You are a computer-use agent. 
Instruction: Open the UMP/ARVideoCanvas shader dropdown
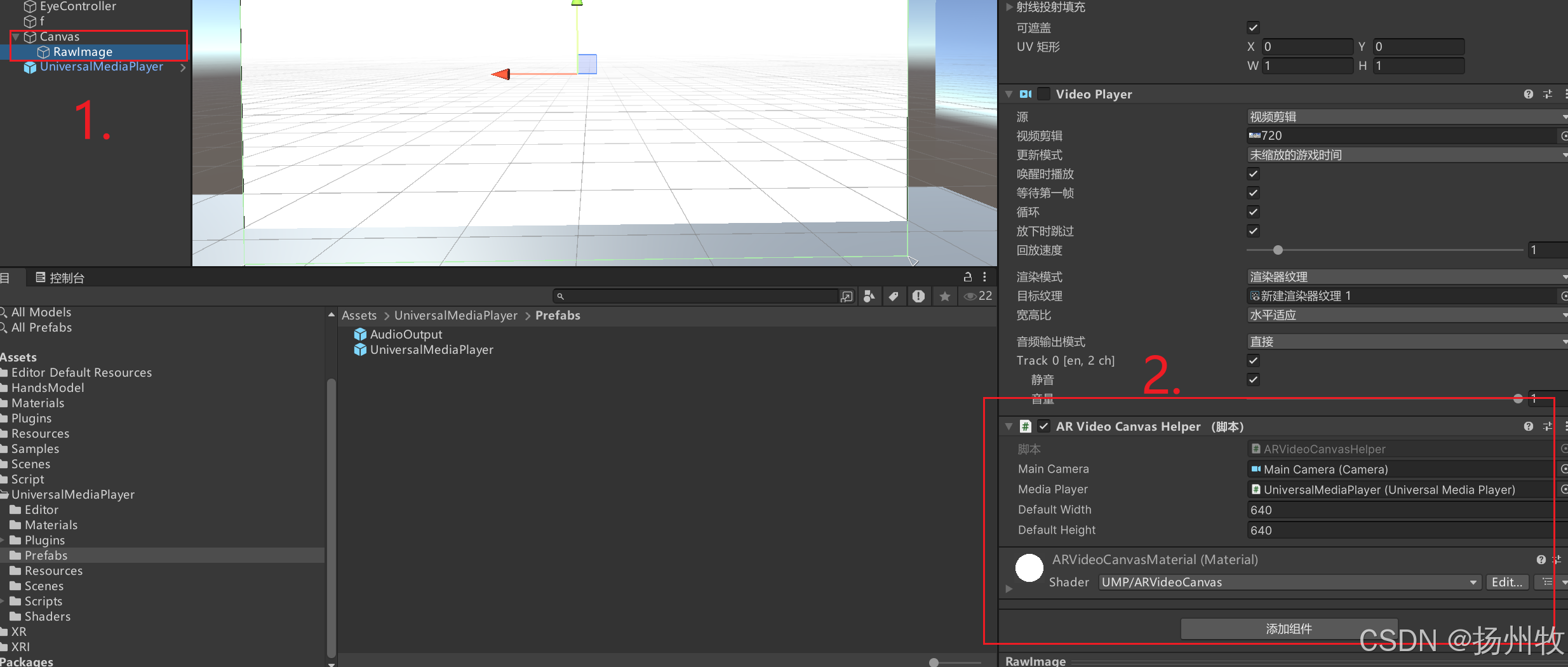click(x=1288, y=582)
